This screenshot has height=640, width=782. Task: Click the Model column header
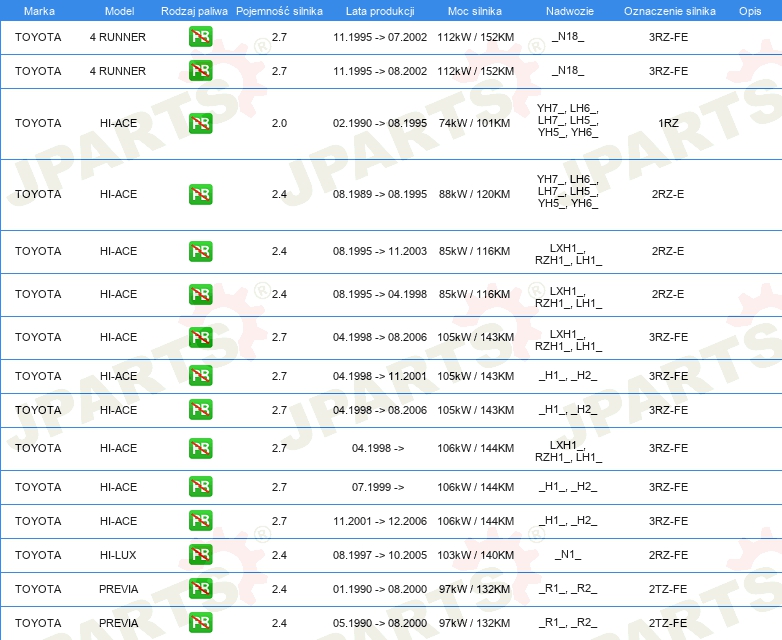[x=119, y=11]
